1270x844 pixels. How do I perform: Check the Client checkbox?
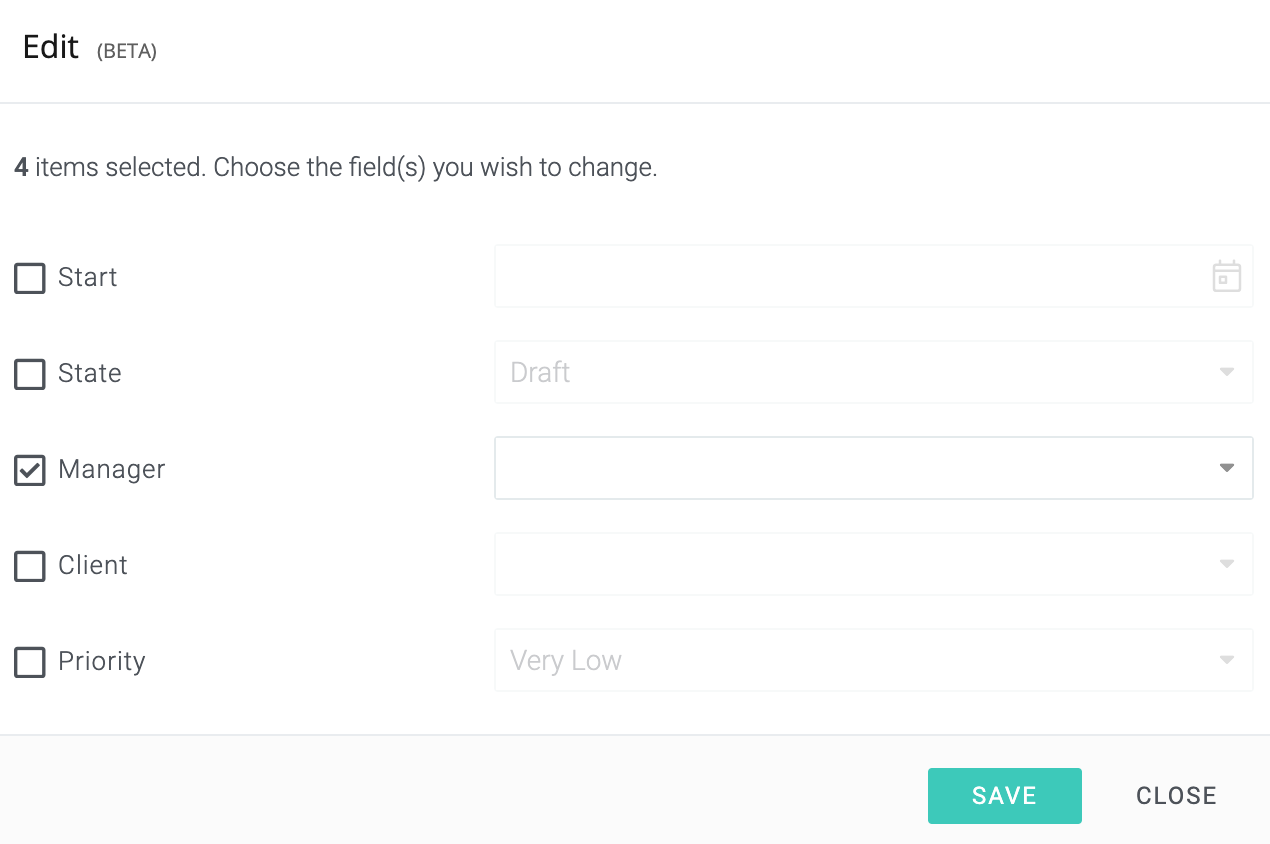click(30, 566)
